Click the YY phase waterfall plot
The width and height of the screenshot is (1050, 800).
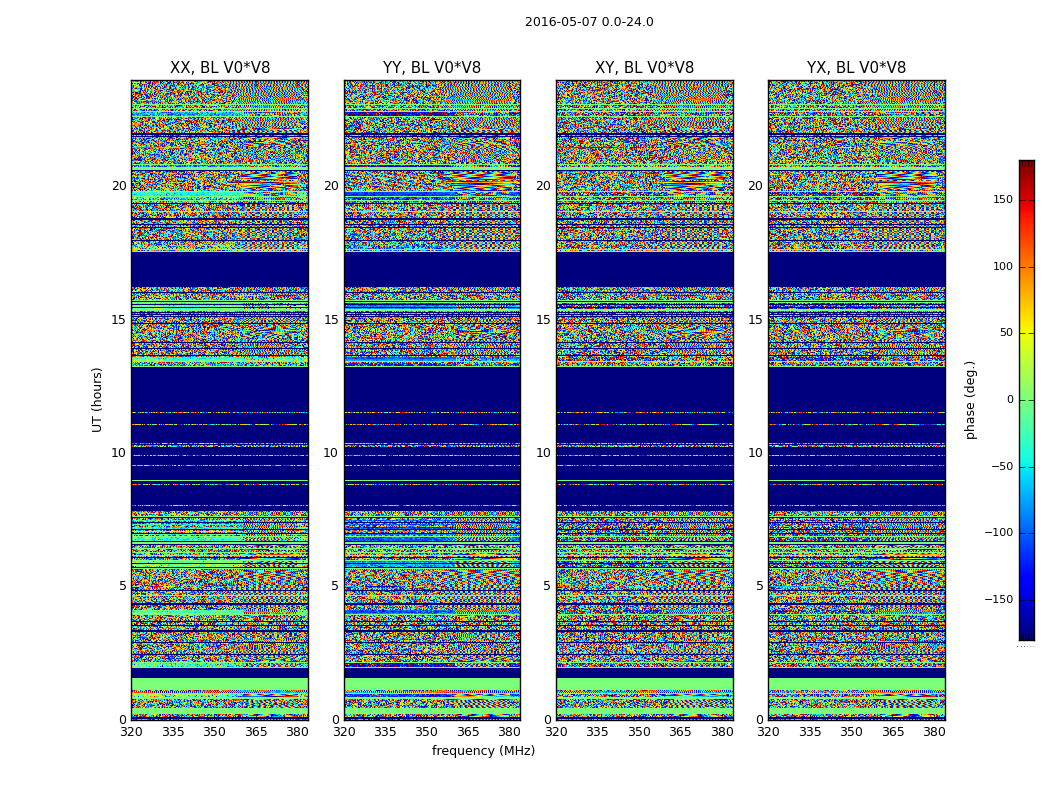tap(432, 400)
